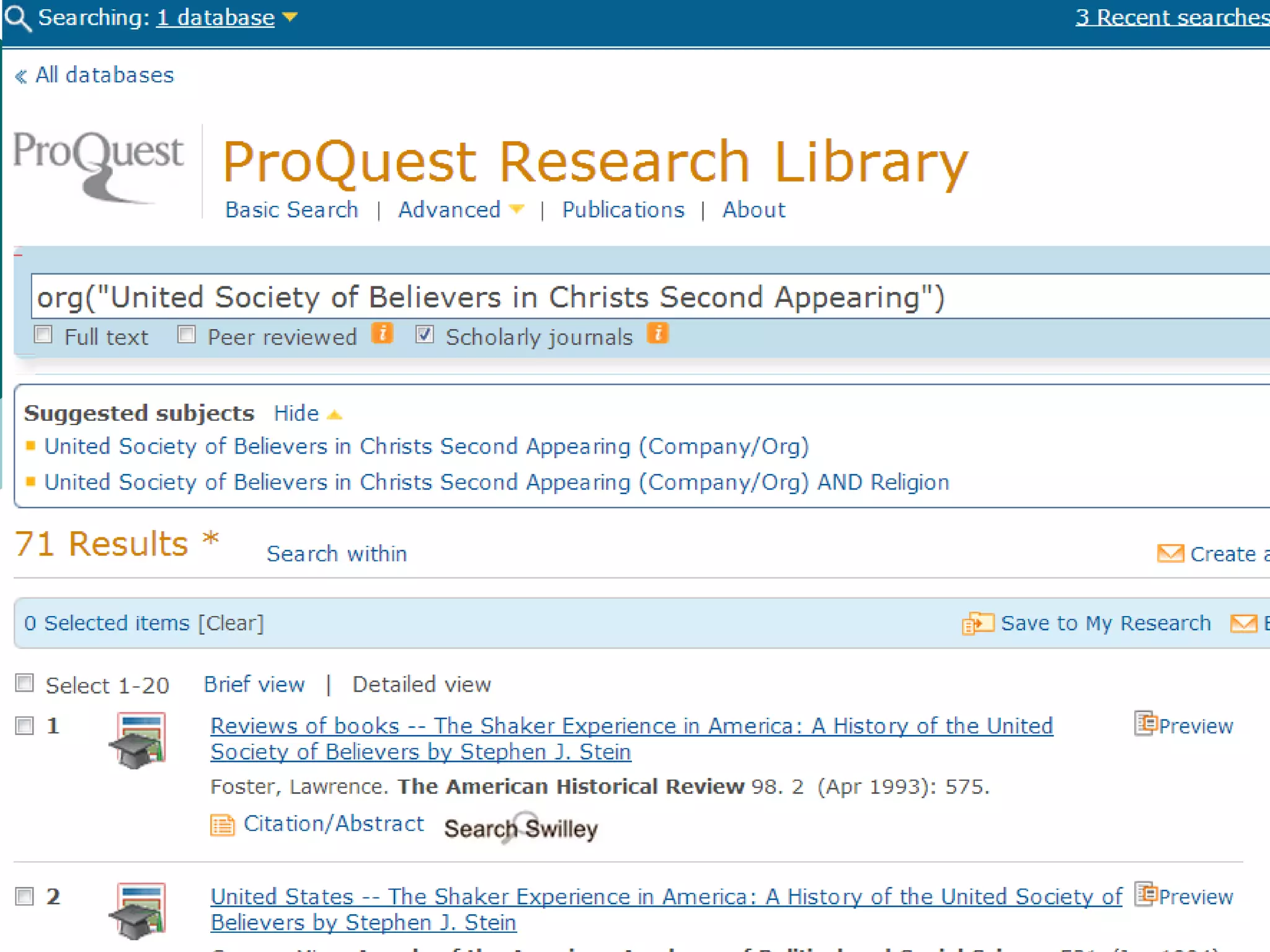Click the Search within link

[337, 553]
